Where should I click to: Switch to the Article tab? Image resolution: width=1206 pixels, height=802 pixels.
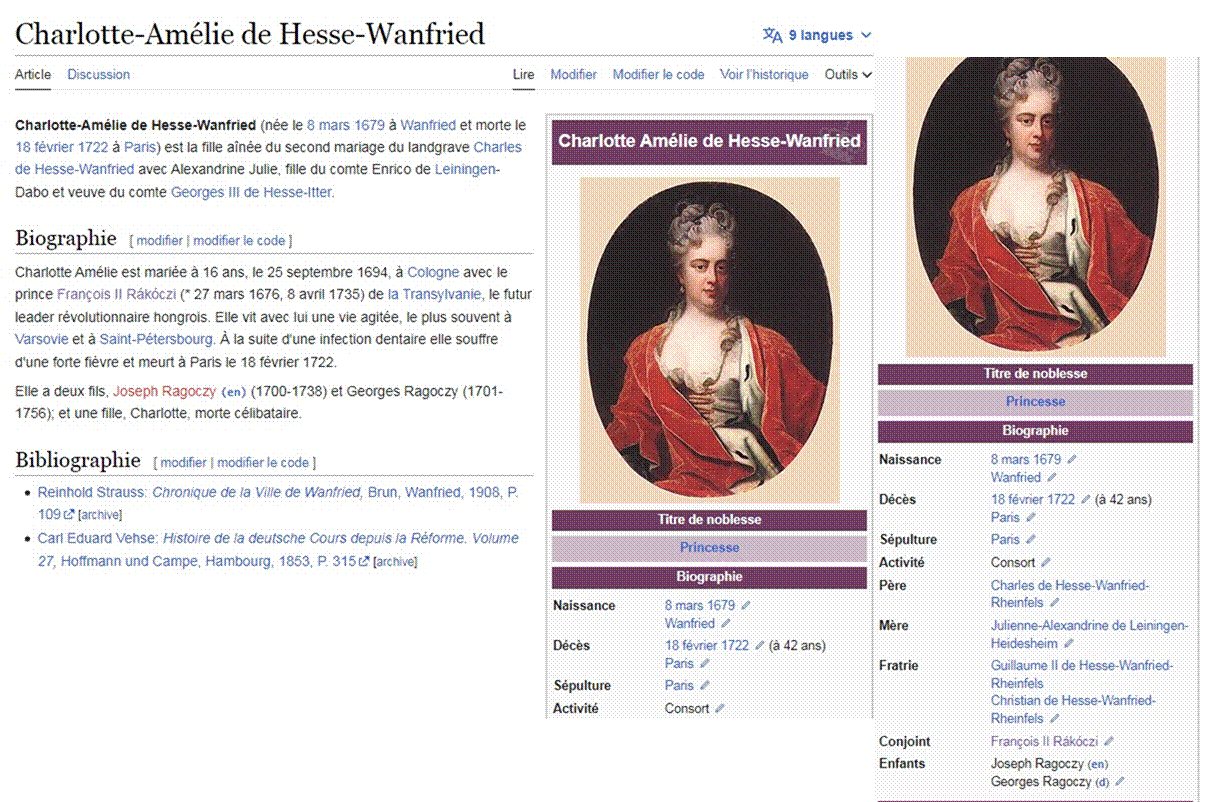point(33,74)
